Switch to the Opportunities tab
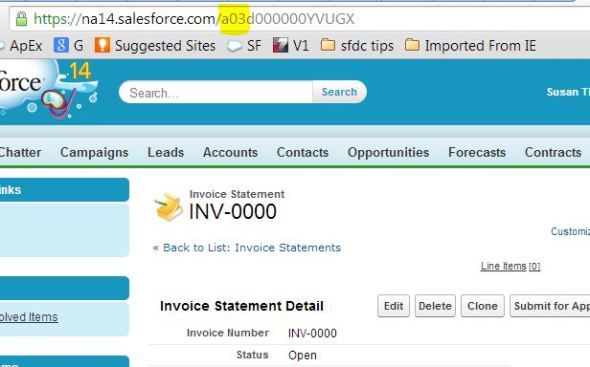The width and height of the screenshot is (590, 367). (388, 152)
